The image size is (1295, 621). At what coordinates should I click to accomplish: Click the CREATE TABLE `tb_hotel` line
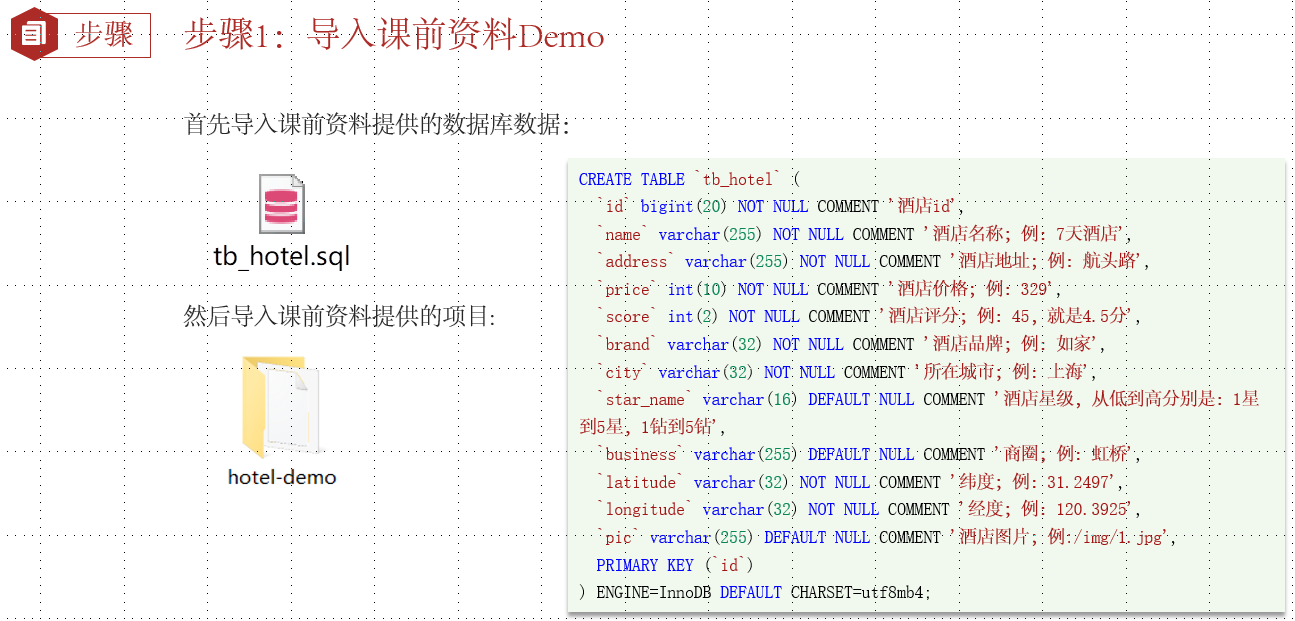pyautogui.click(x=690, y=180)
